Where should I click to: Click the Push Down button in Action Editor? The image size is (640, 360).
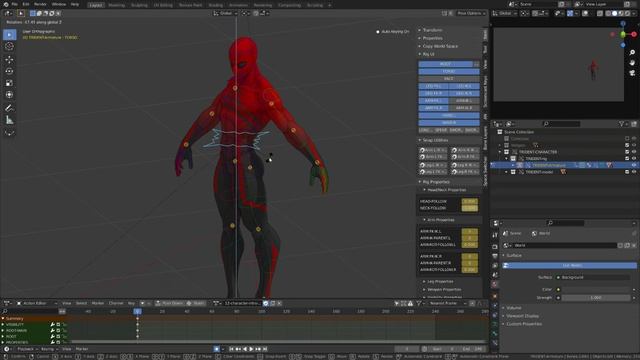tap(169, 303)
